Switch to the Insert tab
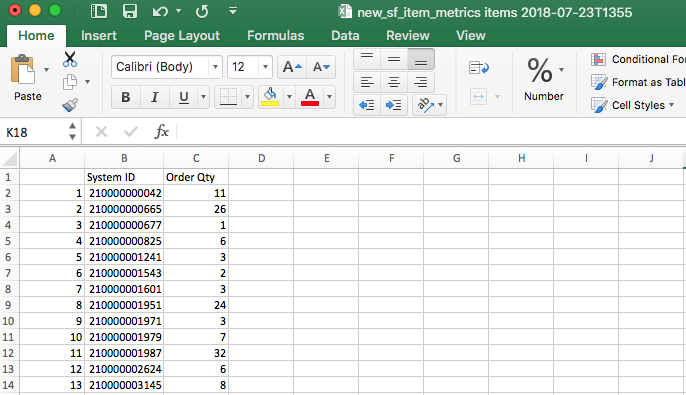The width and height of the screenshot is (686, 395). pyautogui.click(x=99, y=35)
